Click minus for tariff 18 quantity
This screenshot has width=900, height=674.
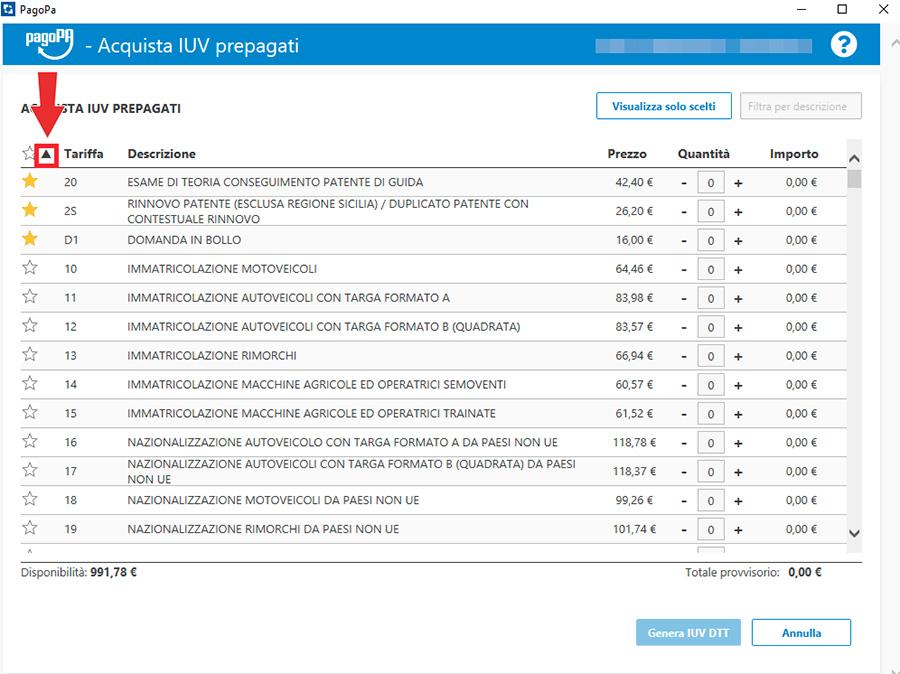(x=684, y=500)
